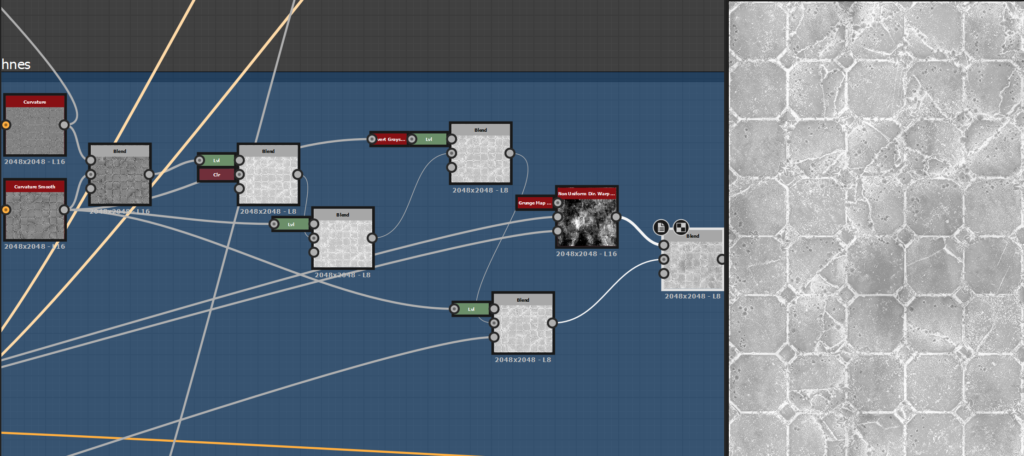Select the Convert Grayscale node
The width and height of the screenshot is (1024, 456).
(x=389, y=139)
